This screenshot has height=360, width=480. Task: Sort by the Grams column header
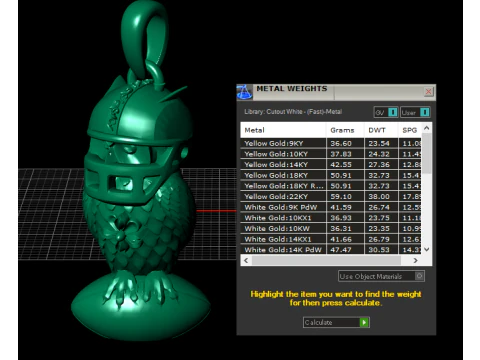coord(345,130)
